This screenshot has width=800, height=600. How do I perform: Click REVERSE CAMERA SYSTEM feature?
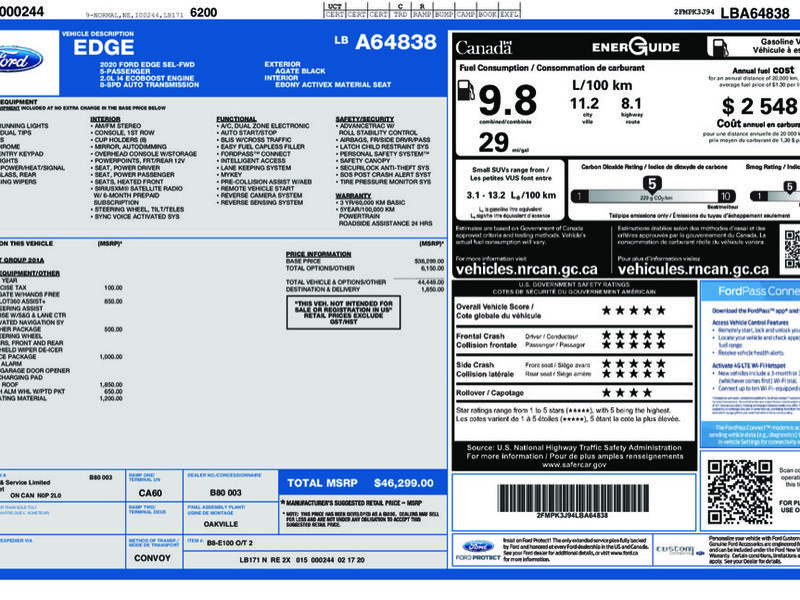click(x=261, y=195)
